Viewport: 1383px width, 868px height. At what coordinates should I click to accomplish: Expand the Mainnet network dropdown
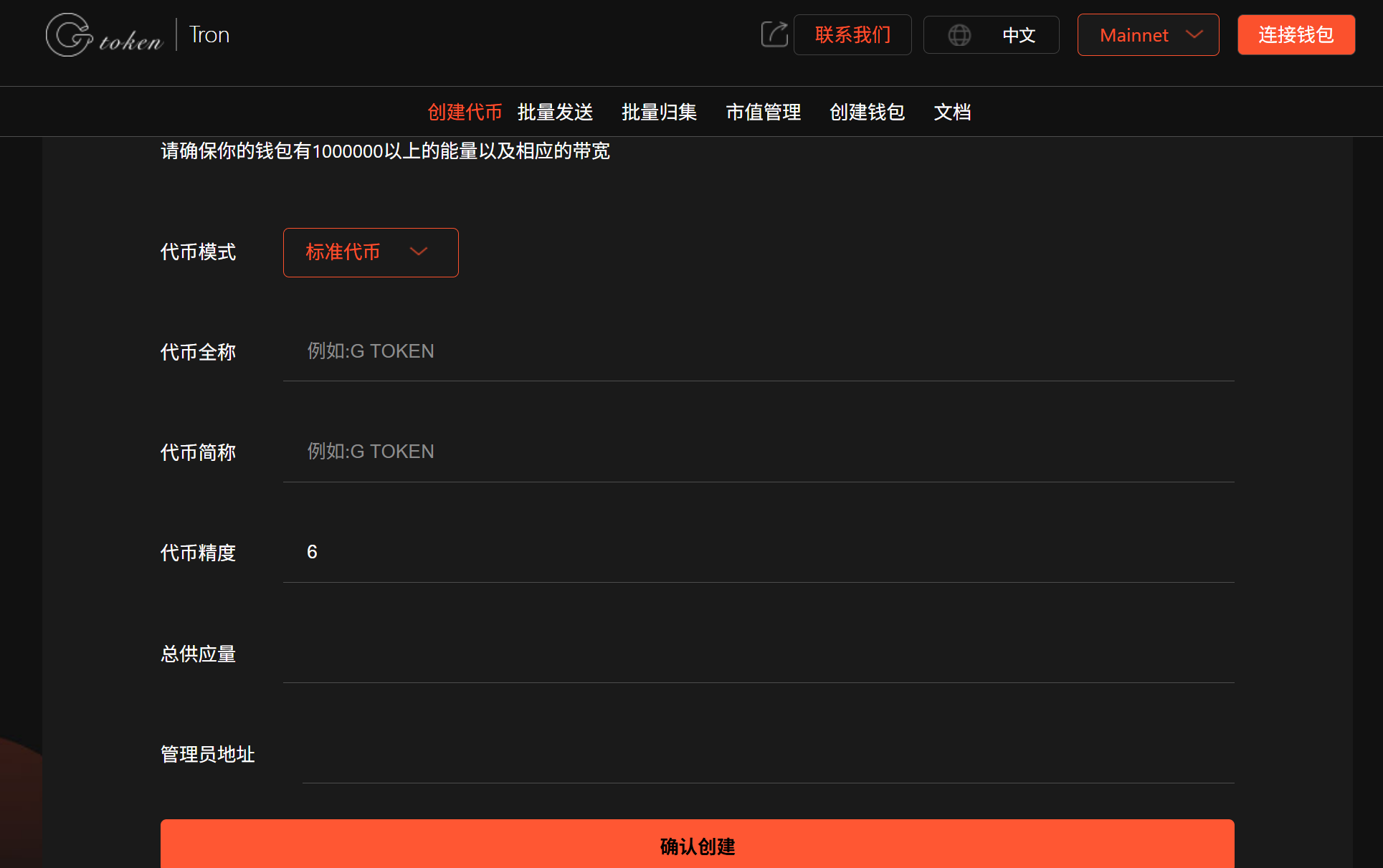[x=1147, y=35]
